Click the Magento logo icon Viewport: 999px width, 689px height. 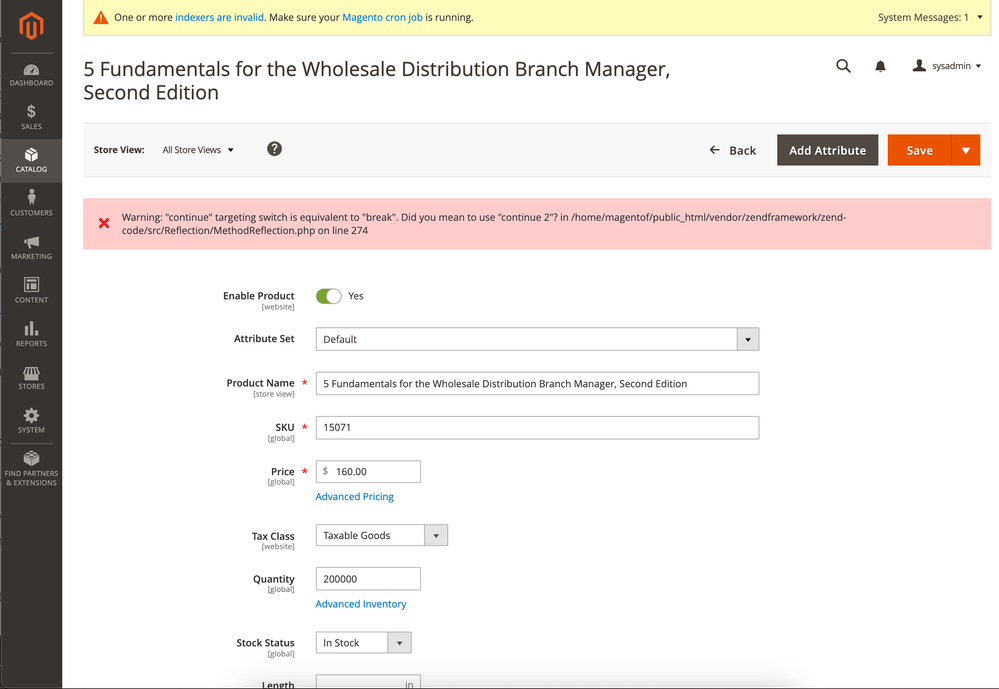click(31, 27)
